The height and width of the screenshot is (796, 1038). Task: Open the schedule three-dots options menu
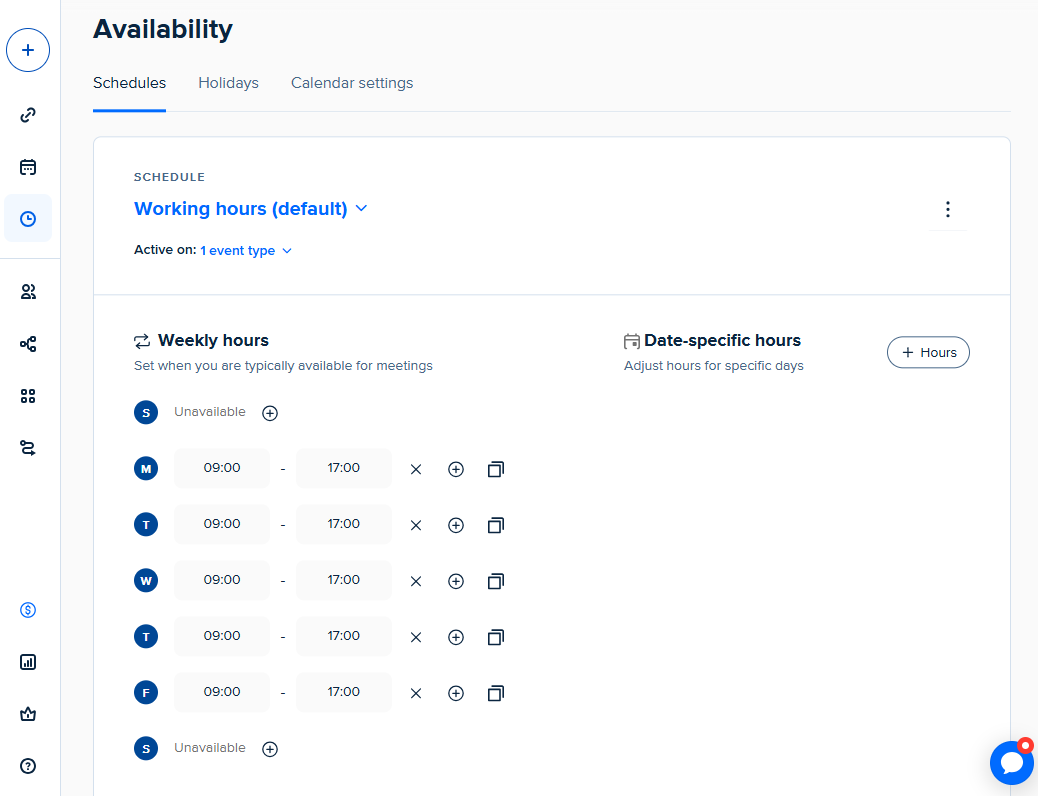947,210
